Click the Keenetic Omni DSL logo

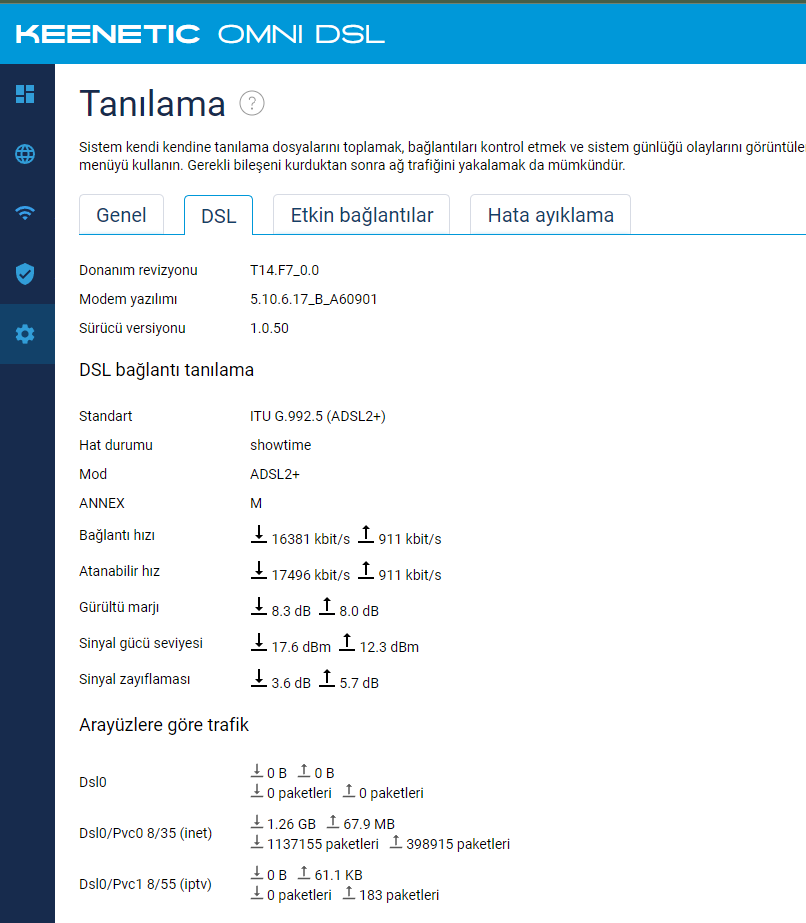click(200, 34)
